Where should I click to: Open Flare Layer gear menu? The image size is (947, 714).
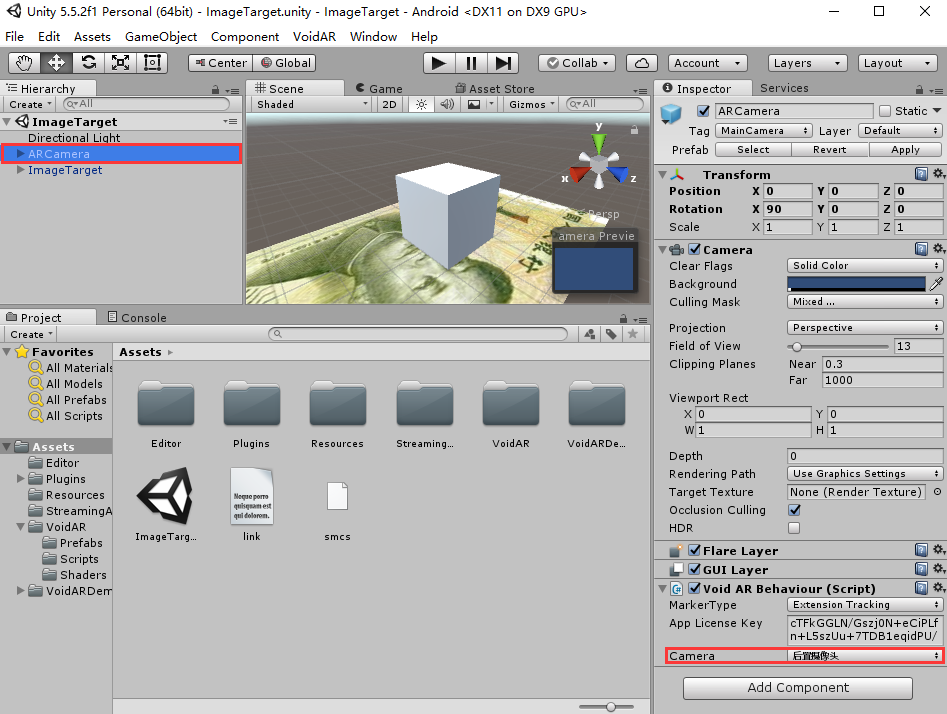coord(938,550)
